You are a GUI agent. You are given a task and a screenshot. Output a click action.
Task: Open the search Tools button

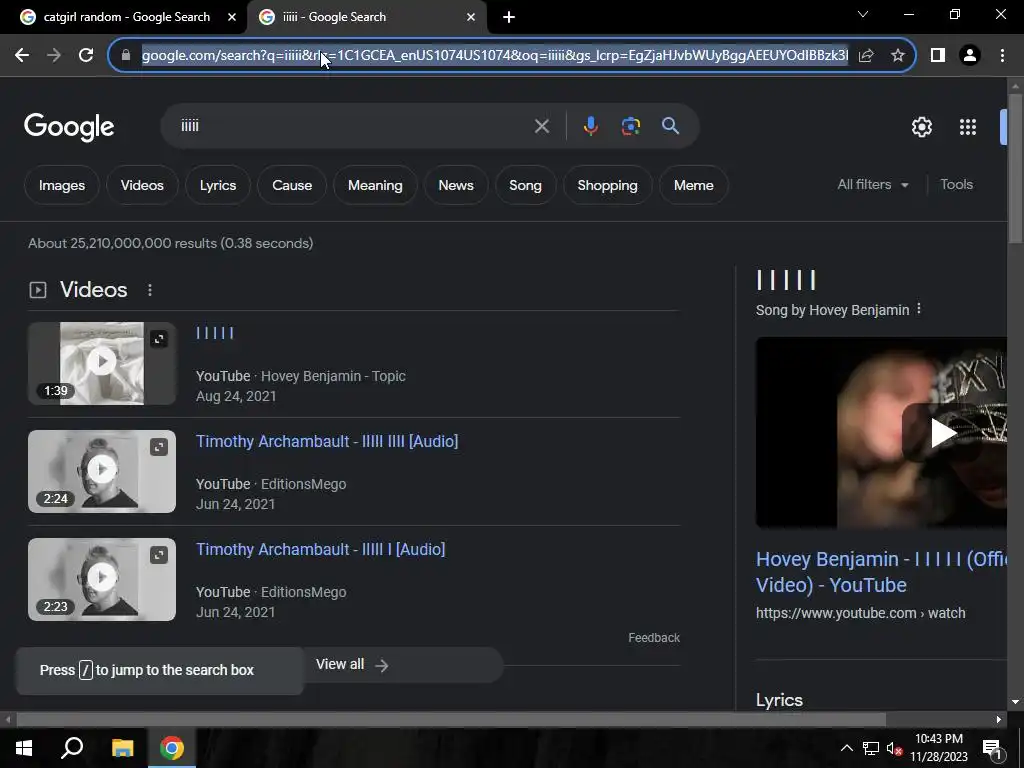coord(957,185)
